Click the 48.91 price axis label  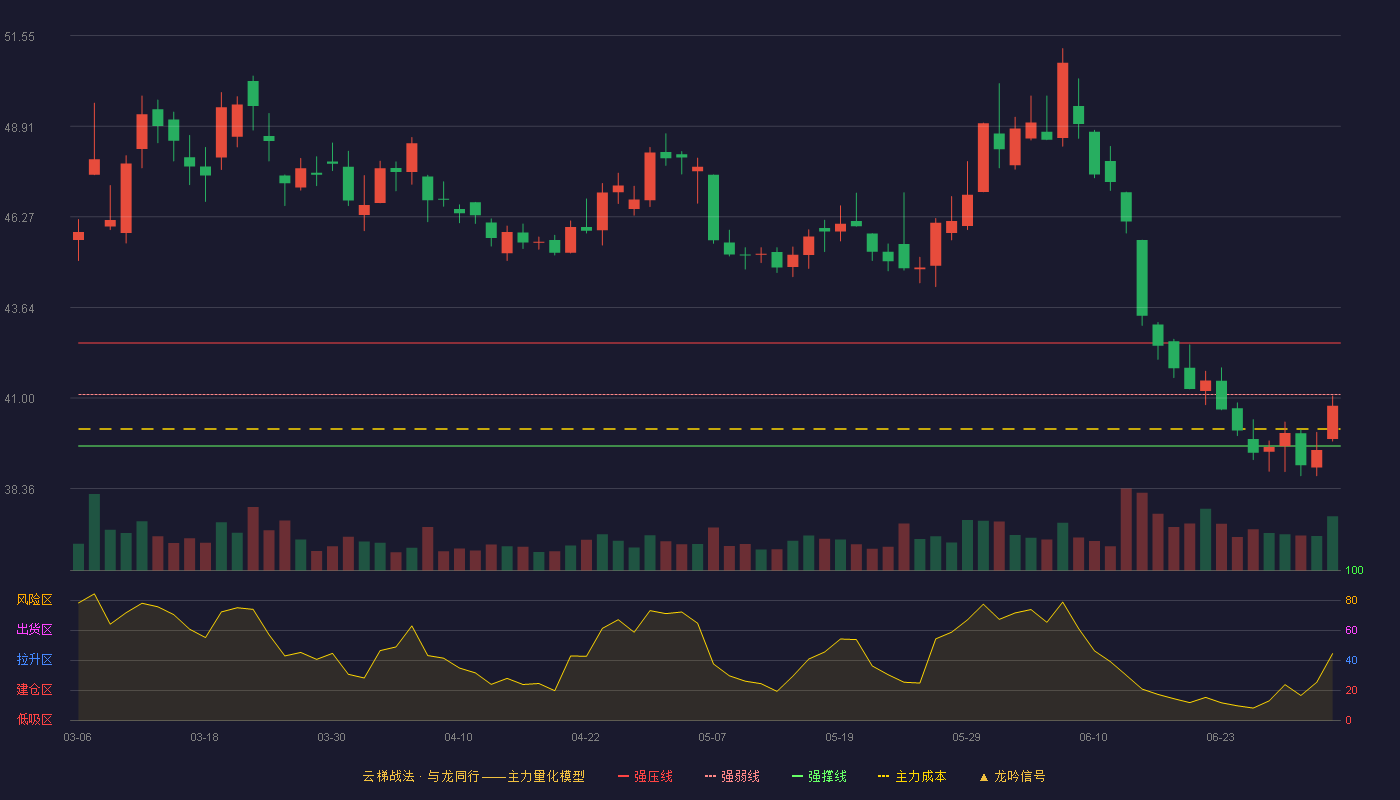click(x=20, y=128)
